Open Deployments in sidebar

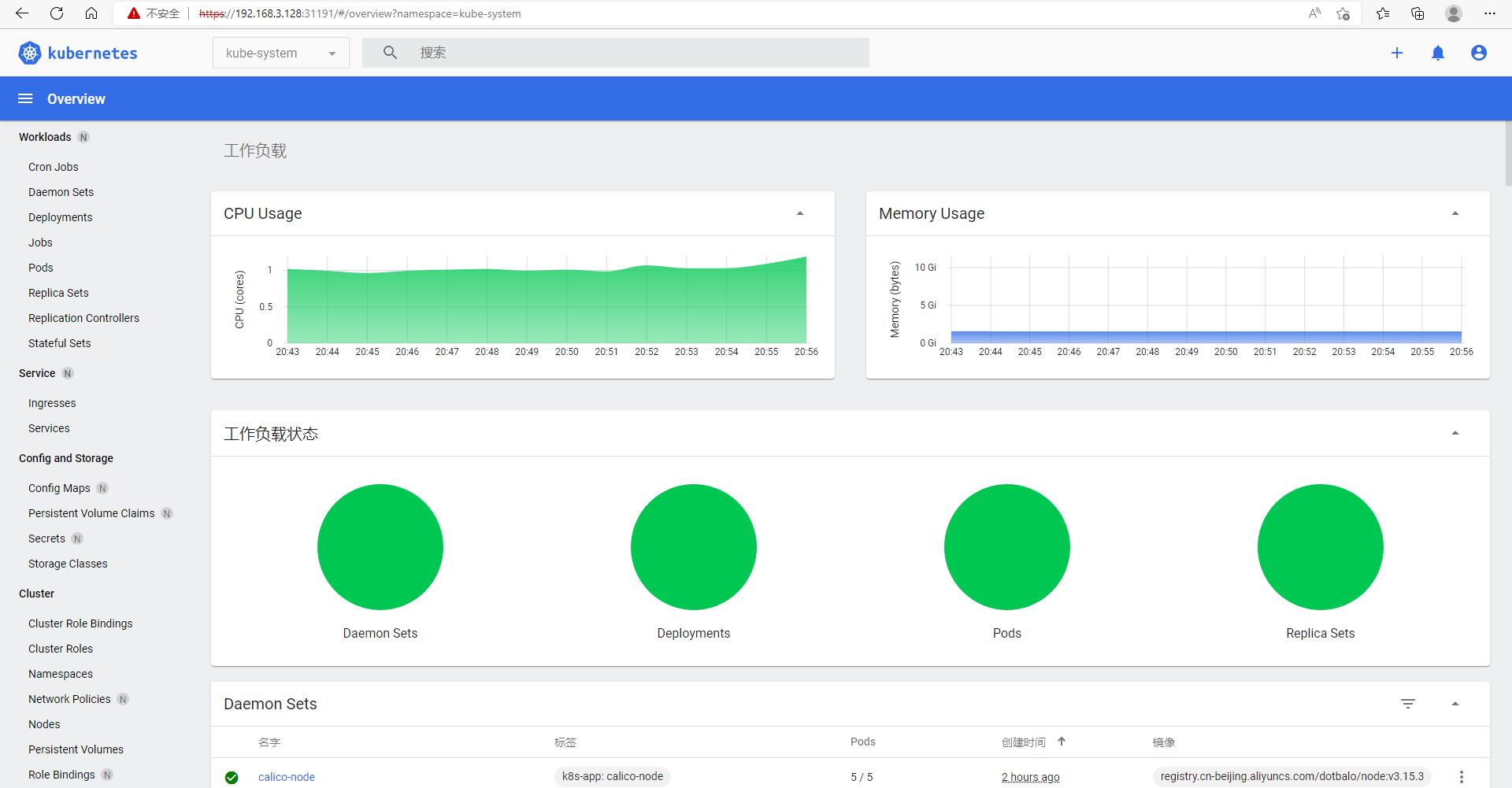[60, 217]
